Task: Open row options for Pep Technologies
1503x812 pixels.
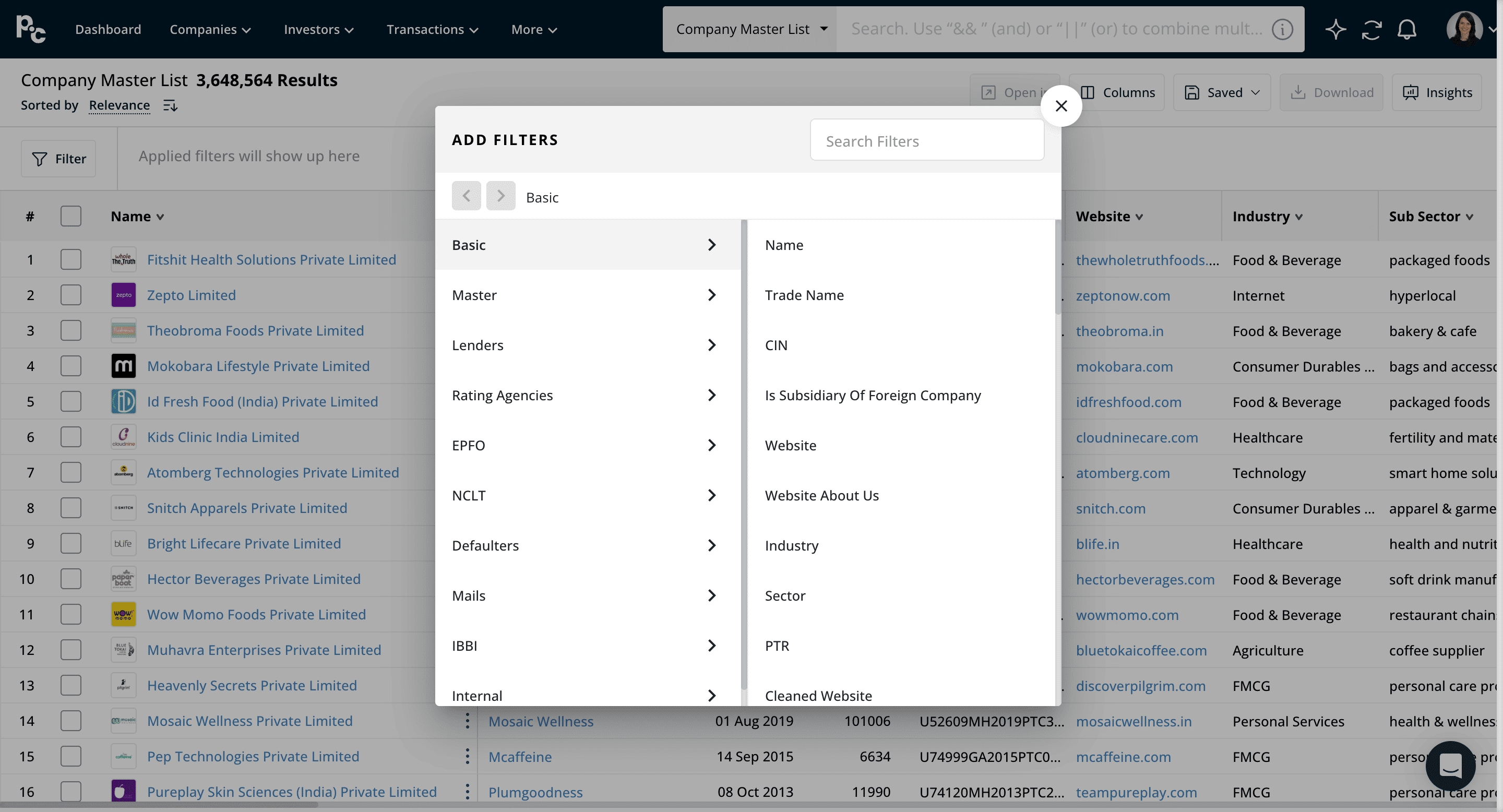Action: (468, 757)
